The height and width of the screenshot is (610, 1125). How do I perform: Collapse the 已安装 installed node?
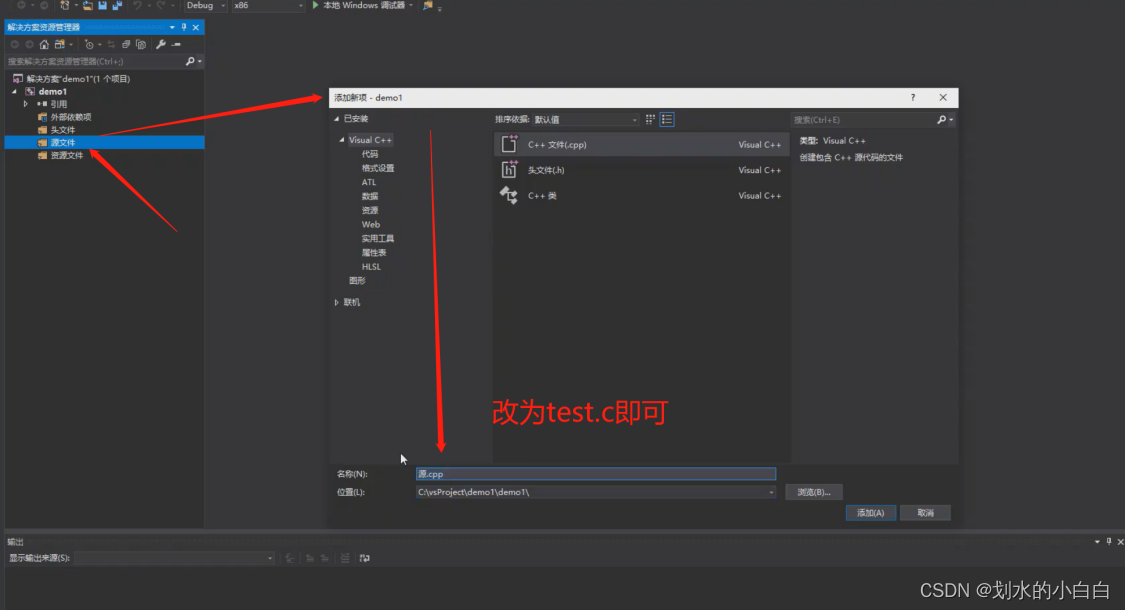(x=336, y=119)
